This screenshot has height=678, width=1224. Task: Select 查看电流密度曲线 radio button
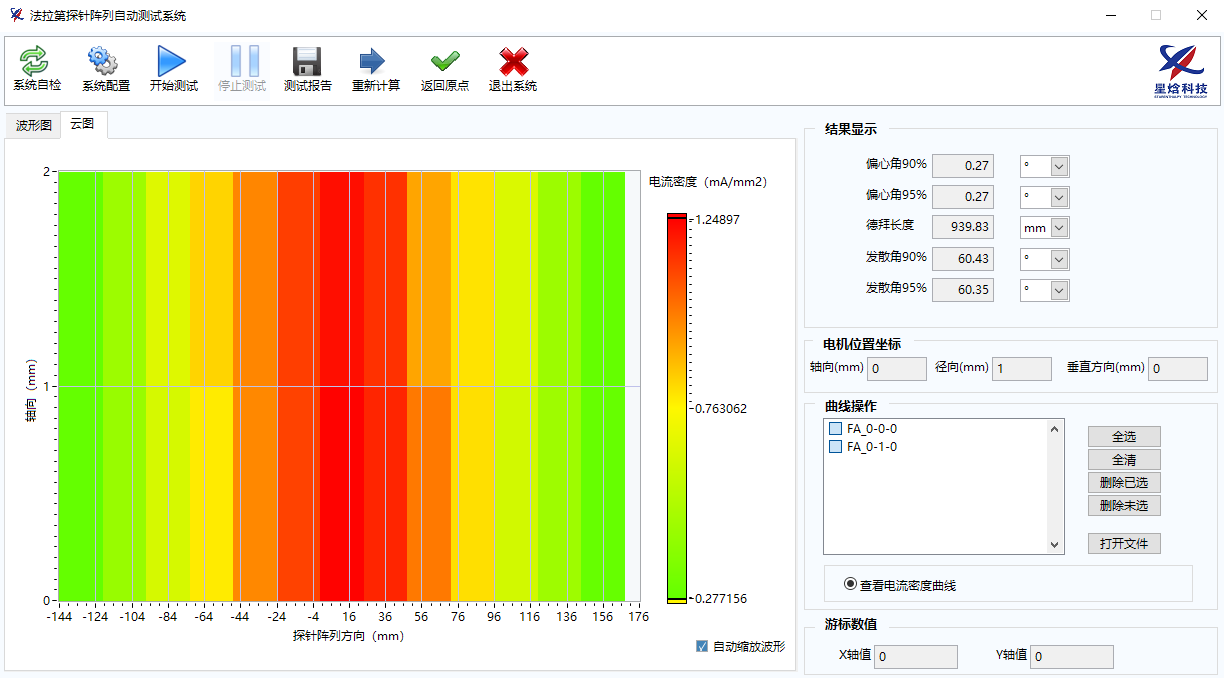851,584
